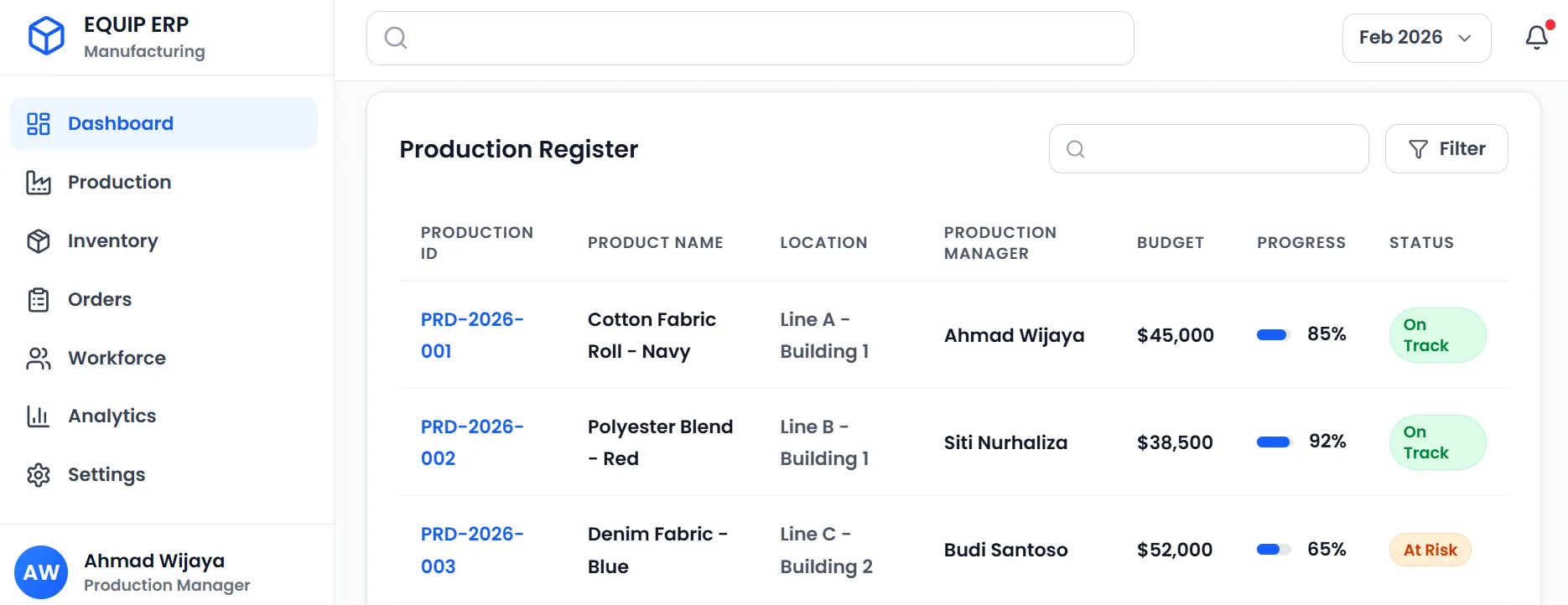This screenshot has width=1568, height=605.
Task: Open production record PRD-2026-001
Action: click(471, 335)
